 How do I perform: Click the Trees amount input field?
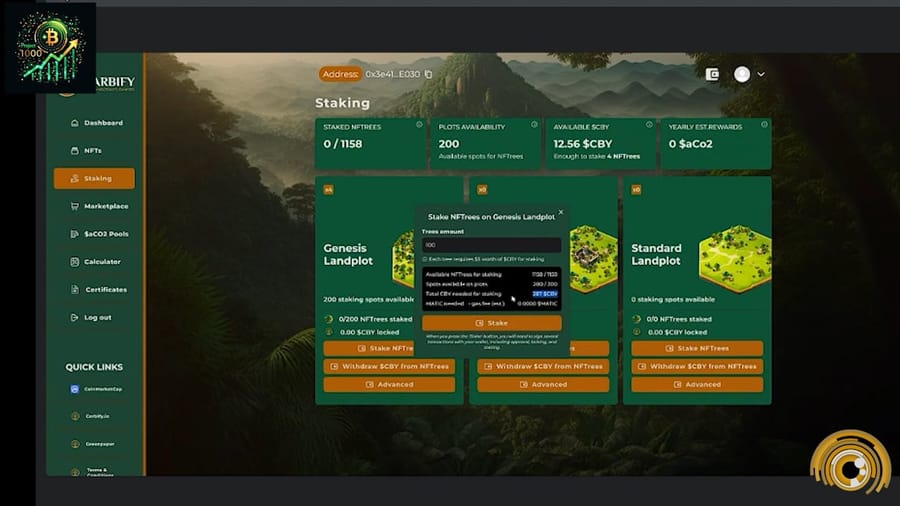491,245
